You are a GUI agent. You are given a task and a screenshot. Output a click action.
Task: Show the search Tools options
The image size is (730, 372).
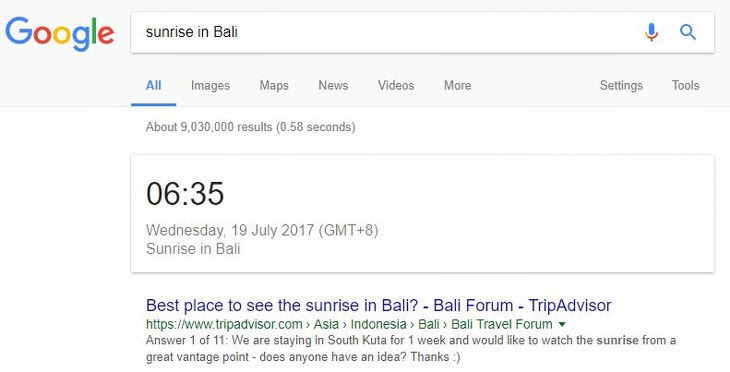(x=685, y=85)
